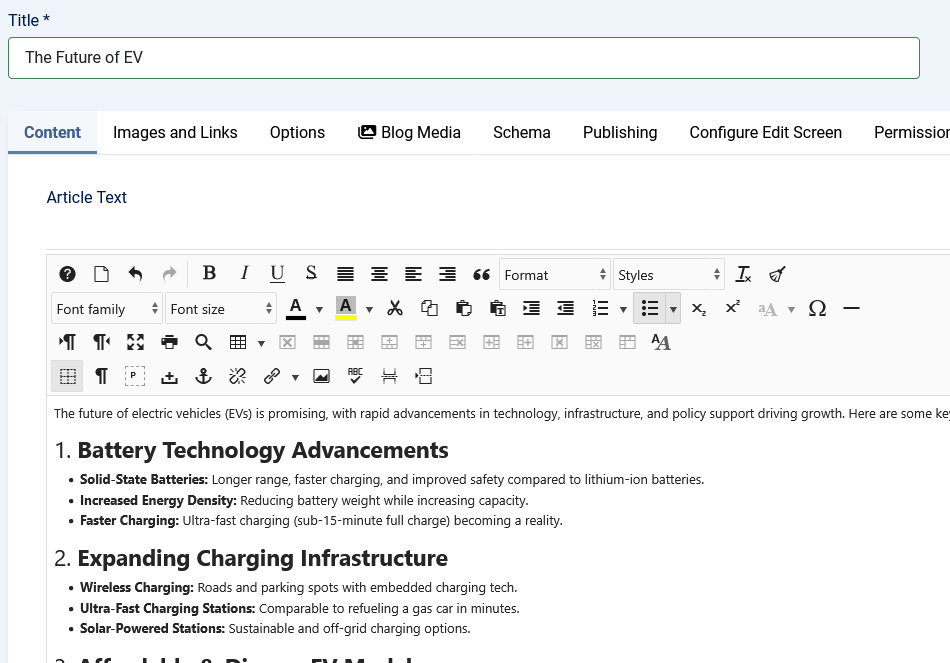Click the Help question mark icon

pos(67,274)
